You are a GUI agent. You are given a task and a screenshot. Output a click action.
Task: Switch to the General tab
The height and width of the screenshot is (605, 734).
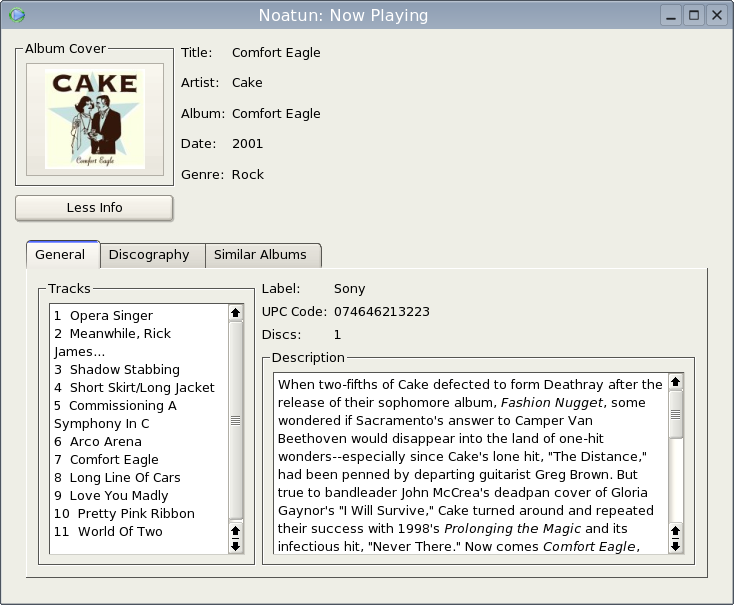(63, 255)
